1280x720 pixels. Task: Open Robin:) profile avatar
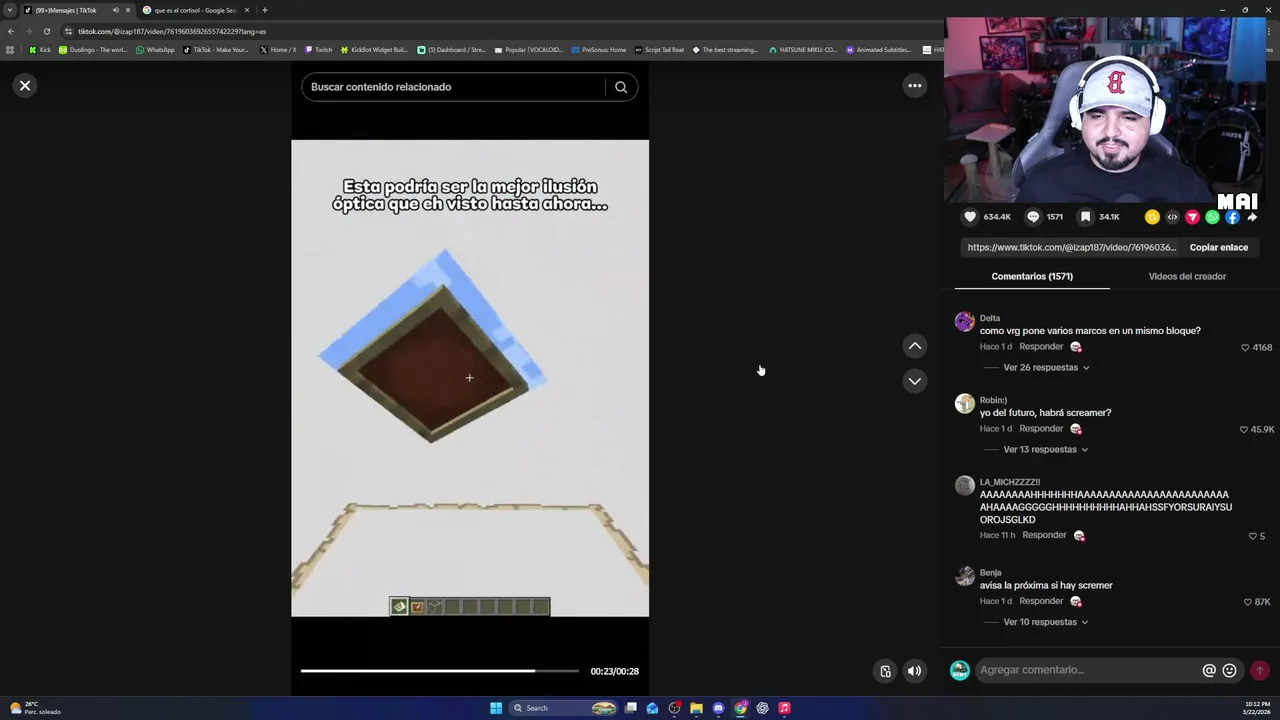click(964, 403)
